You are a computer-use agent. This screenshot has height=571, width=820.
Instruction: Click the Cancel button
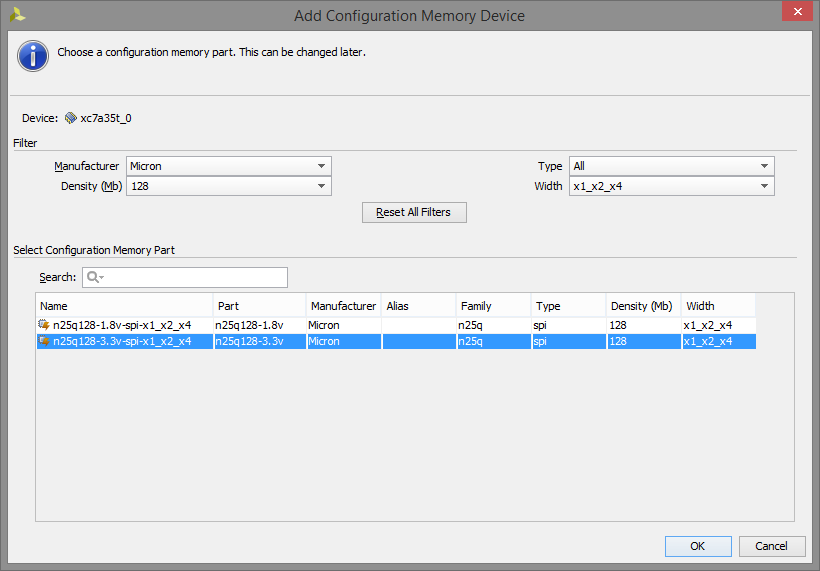tap(772, 546)
